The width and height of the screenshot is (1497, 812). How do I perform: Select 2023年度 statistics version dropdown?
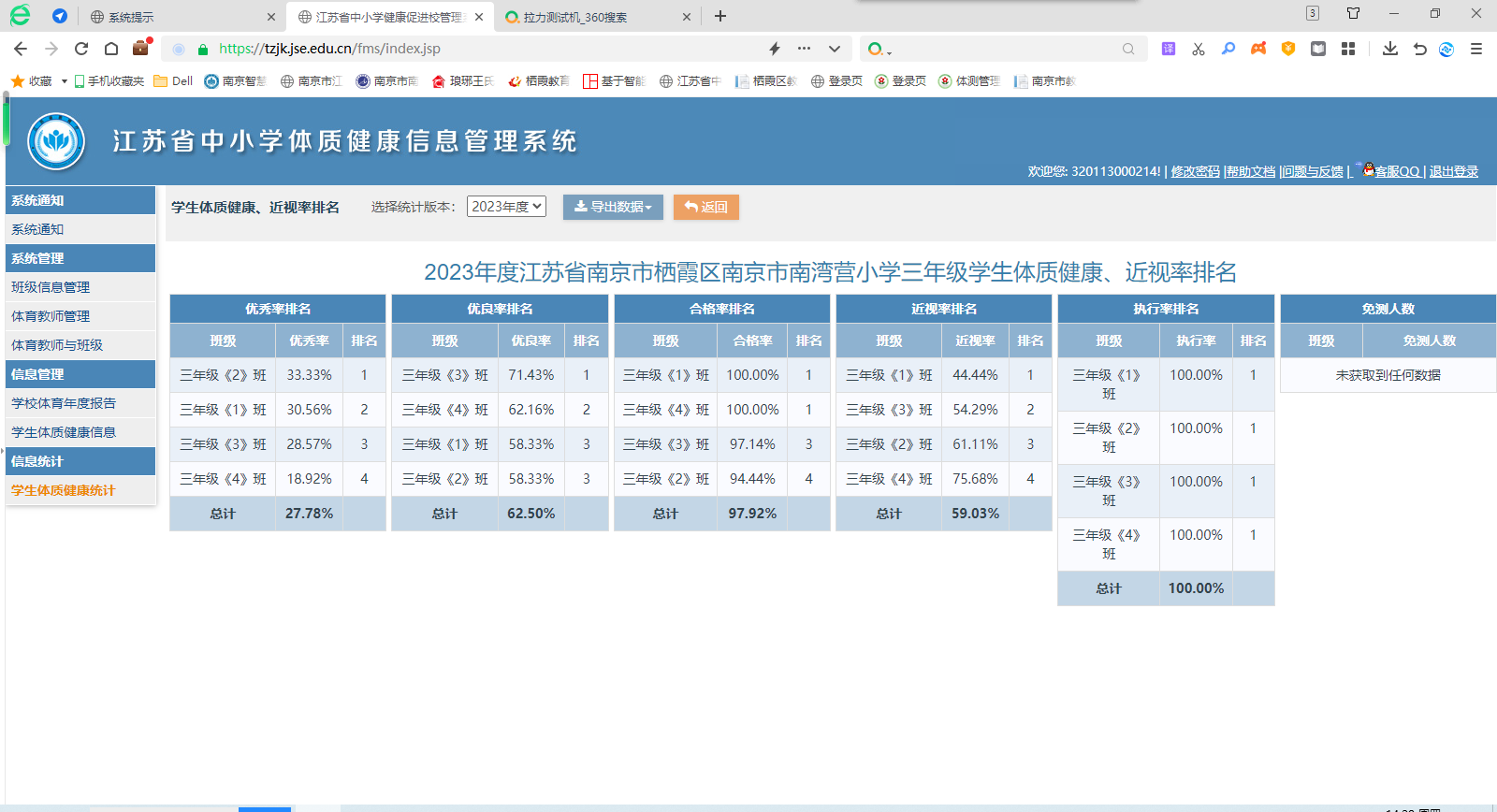pyautogui.click(x=506, y=207)
